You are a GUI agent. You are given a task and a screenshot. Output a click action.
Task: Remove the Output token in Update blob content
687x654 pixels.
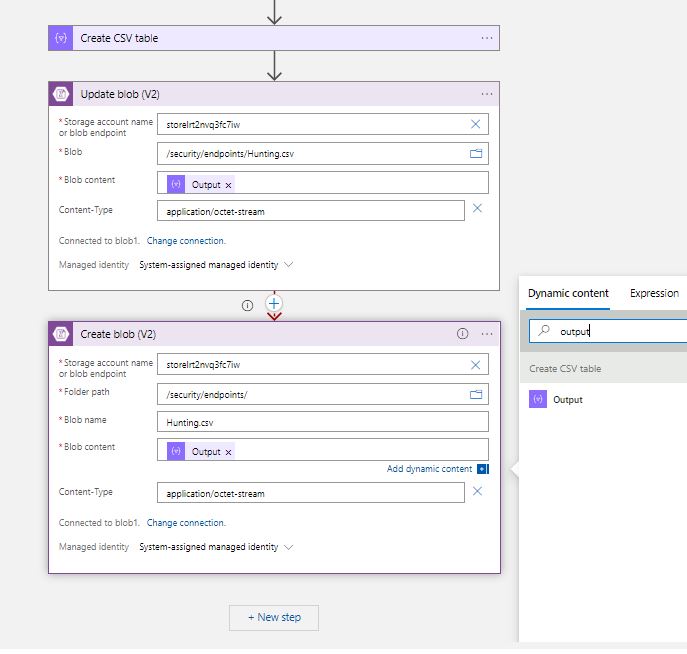(228, 185)
